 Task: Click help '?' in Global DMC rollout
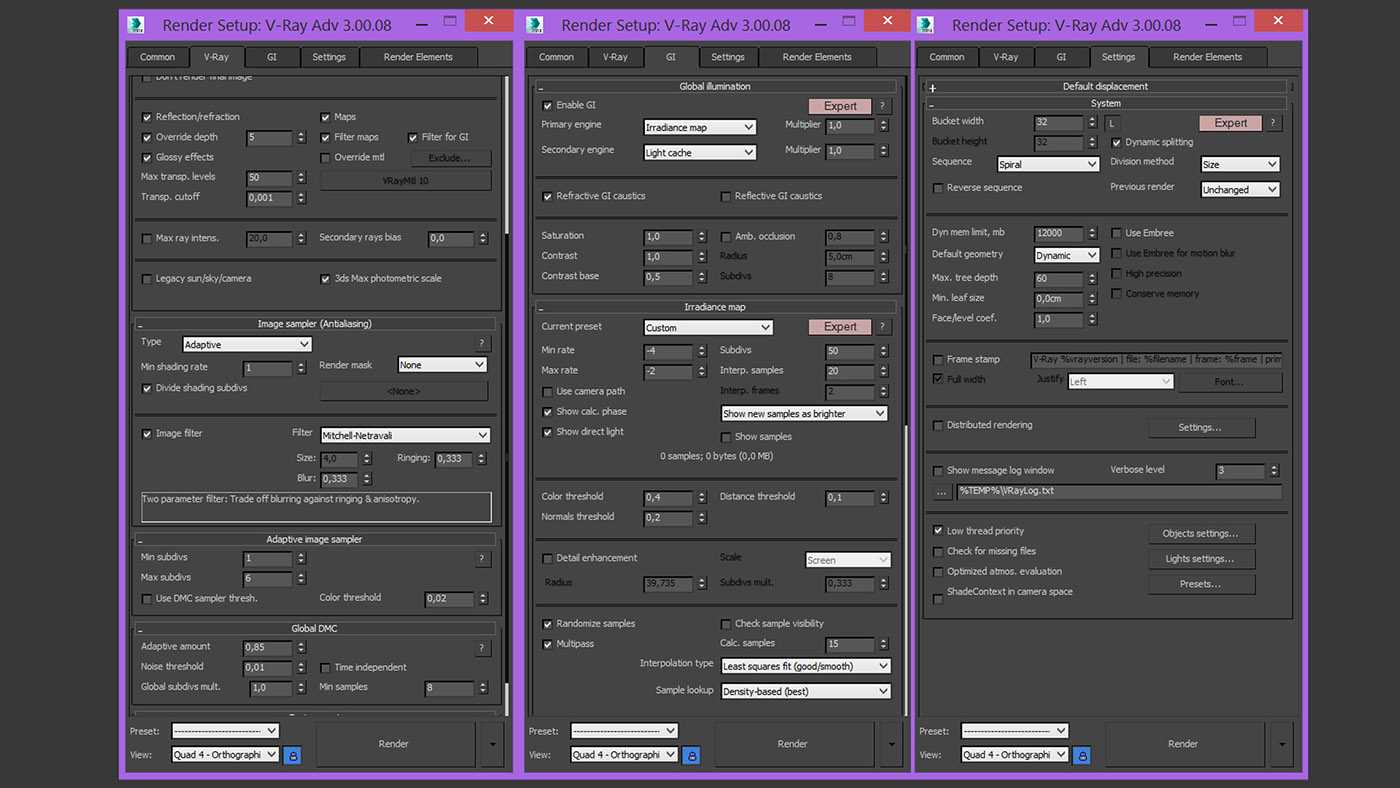pos(482,648)
